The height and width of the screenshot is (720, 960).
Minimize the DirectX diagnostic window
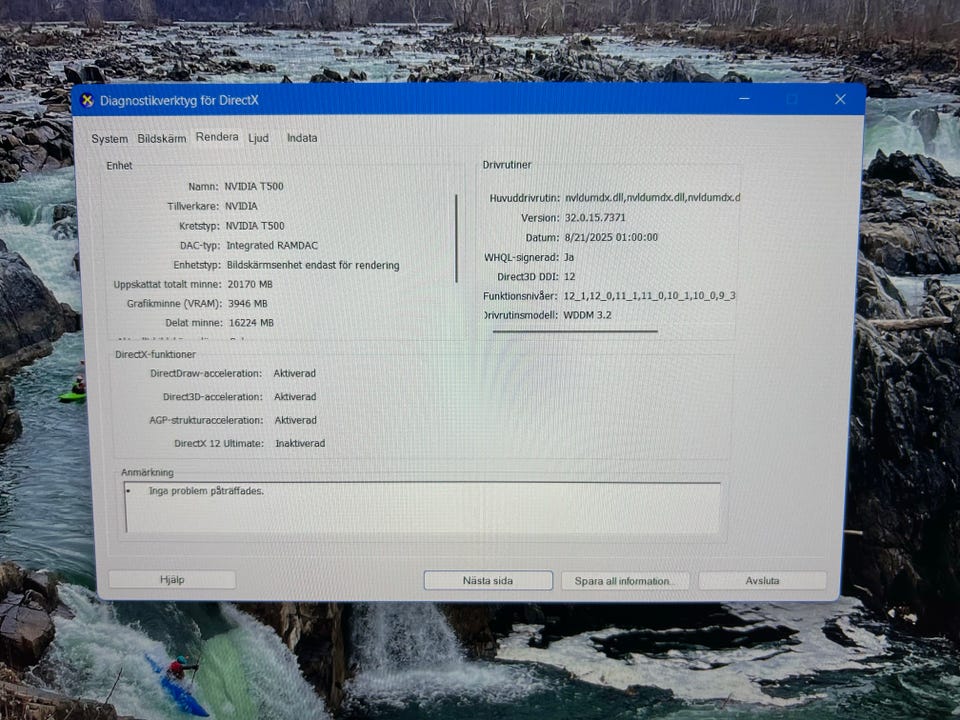point(744,99)
